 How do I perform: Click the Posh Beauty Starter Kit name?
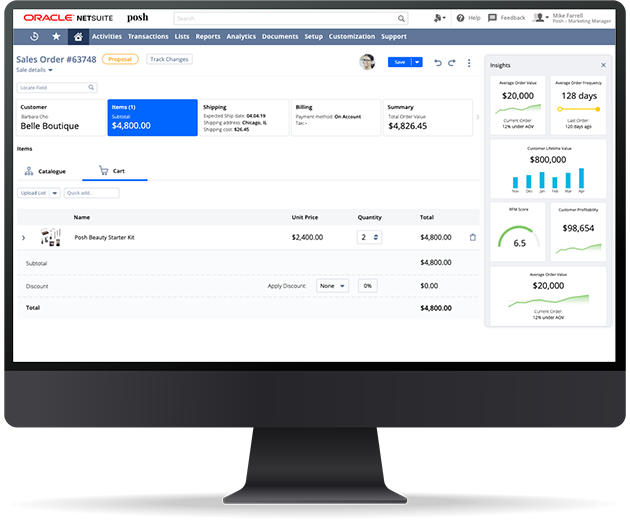(104, 237)
